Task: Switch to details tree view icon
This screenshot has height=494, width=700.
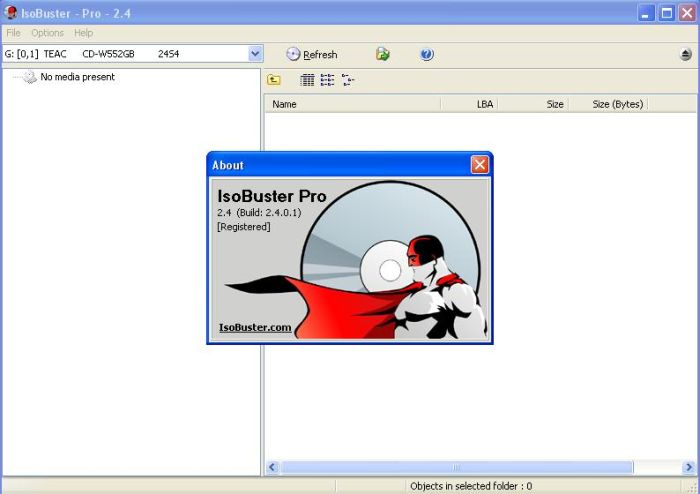Action: coord(348,80)
